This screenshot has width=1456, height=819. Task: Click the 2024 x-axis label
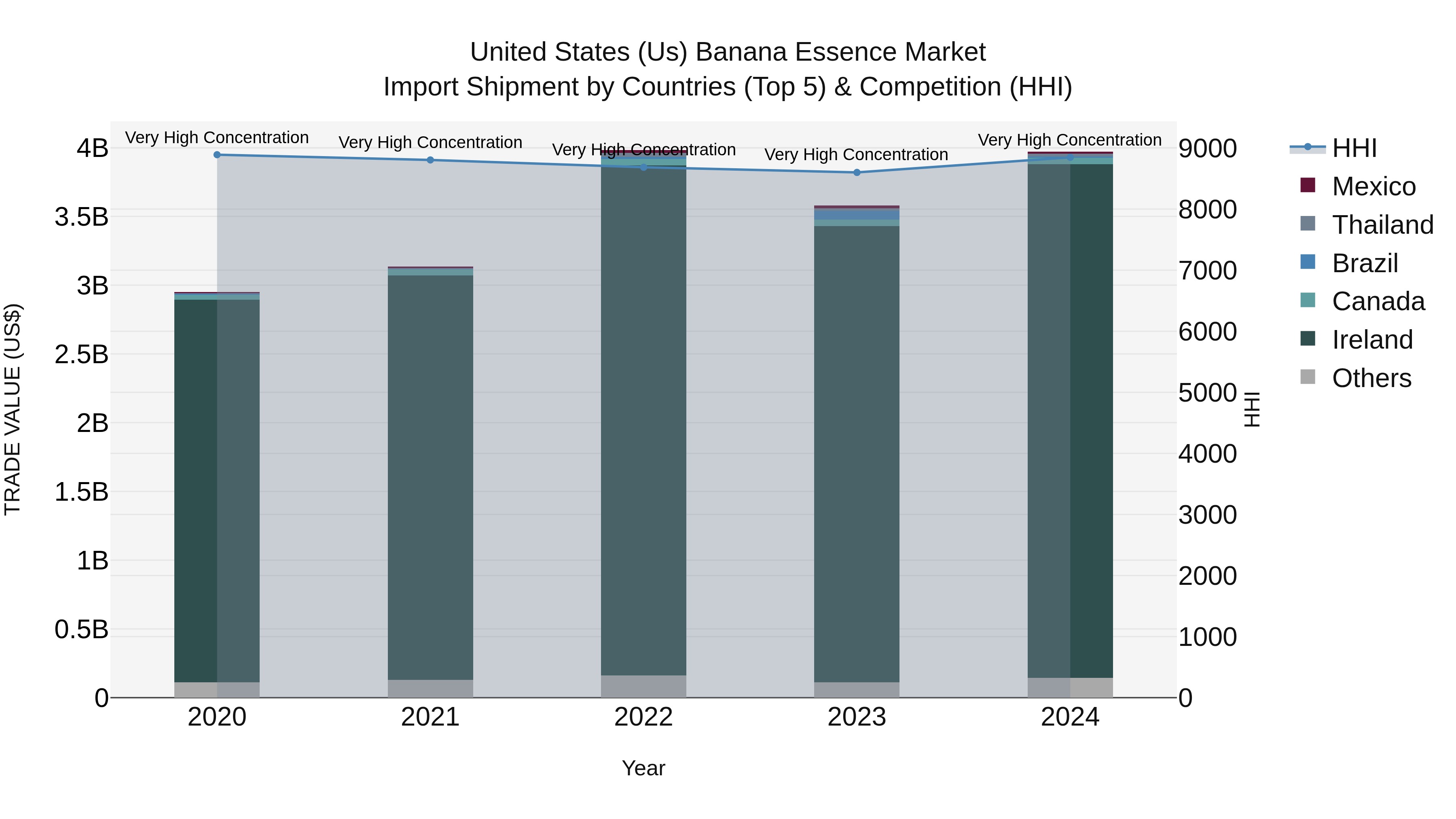click(x=1070, y=717)
